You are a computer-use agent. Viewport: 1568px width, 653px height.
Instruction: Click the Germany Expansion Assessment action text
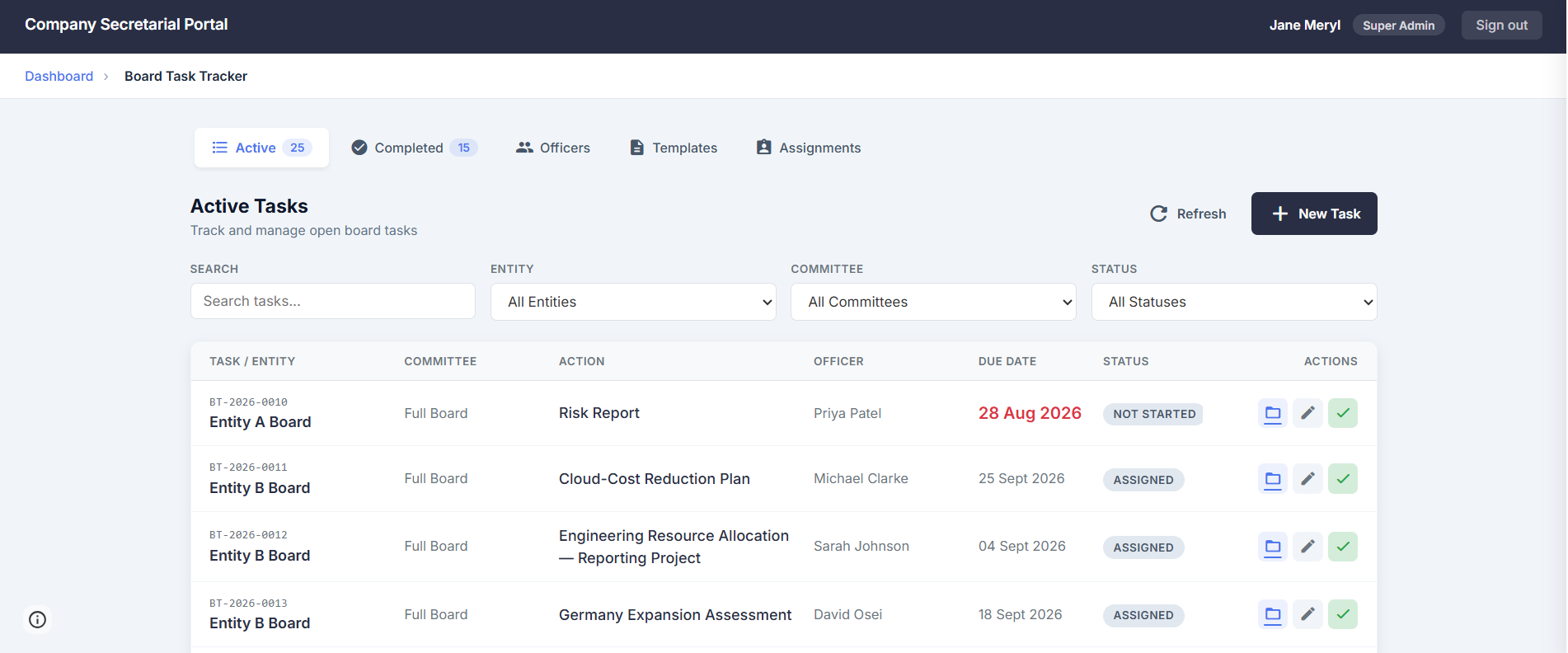click(x=675, y=614)
